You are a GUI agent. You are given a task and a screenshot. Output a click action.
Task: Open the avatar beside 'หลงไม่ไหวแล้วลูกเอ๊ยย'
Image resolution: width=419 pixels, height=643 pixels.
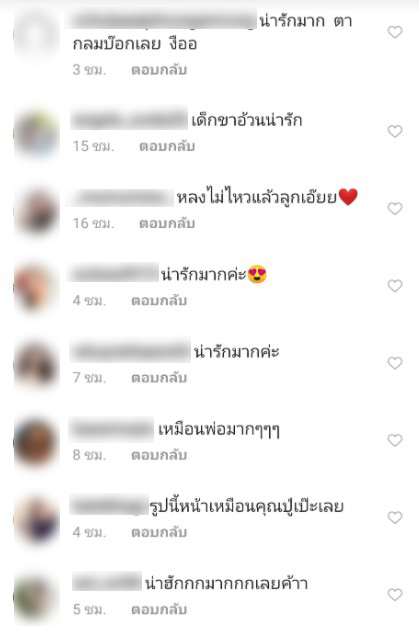coord(36,211)
